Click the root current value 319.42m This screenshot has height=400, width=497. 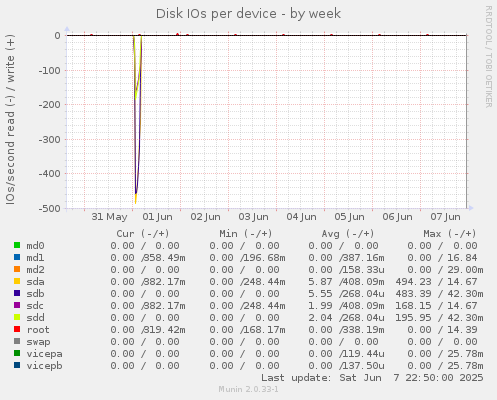point(164,330)
